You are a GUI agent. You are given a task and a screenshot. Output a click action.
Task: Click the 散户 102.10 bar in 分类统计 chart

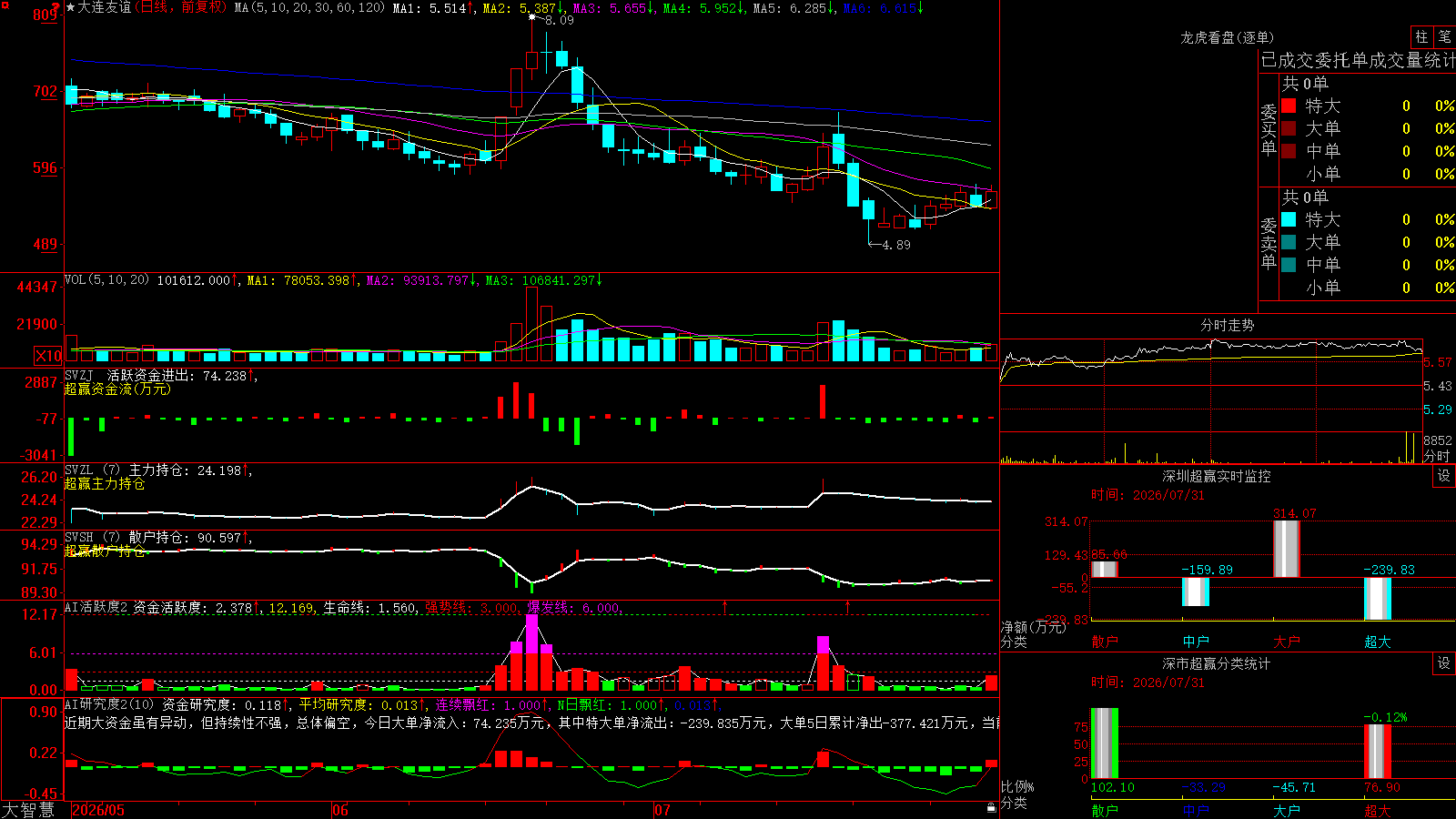[1105, 743]
